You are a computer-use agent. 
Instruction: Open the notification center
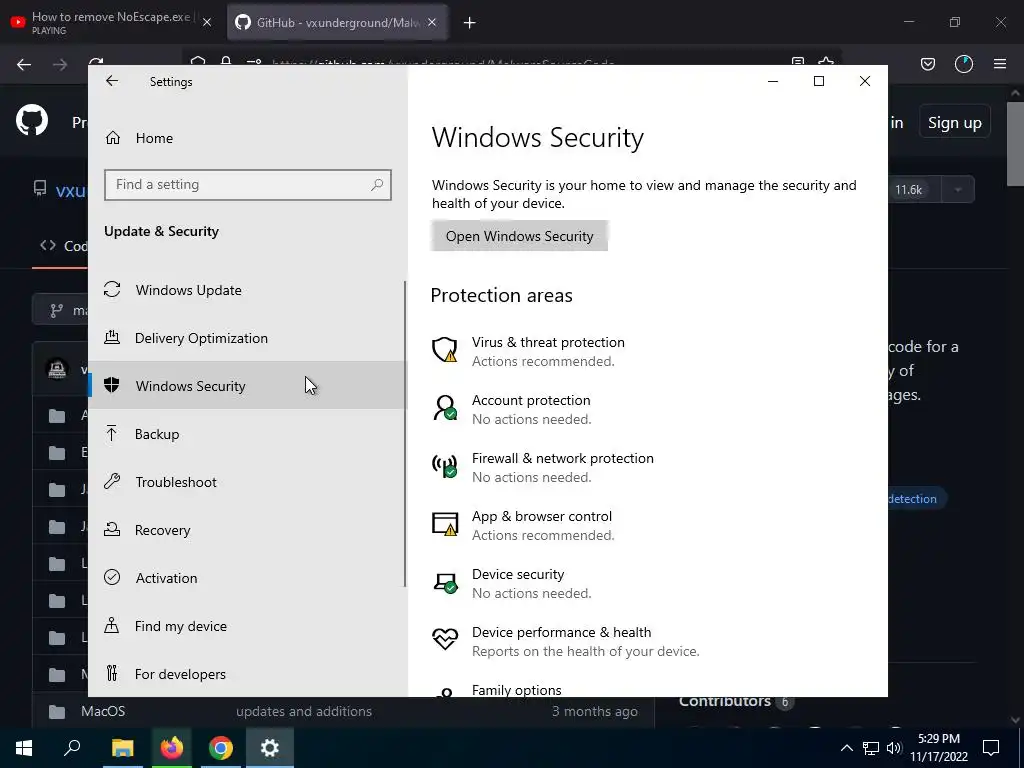coord(991,748)
